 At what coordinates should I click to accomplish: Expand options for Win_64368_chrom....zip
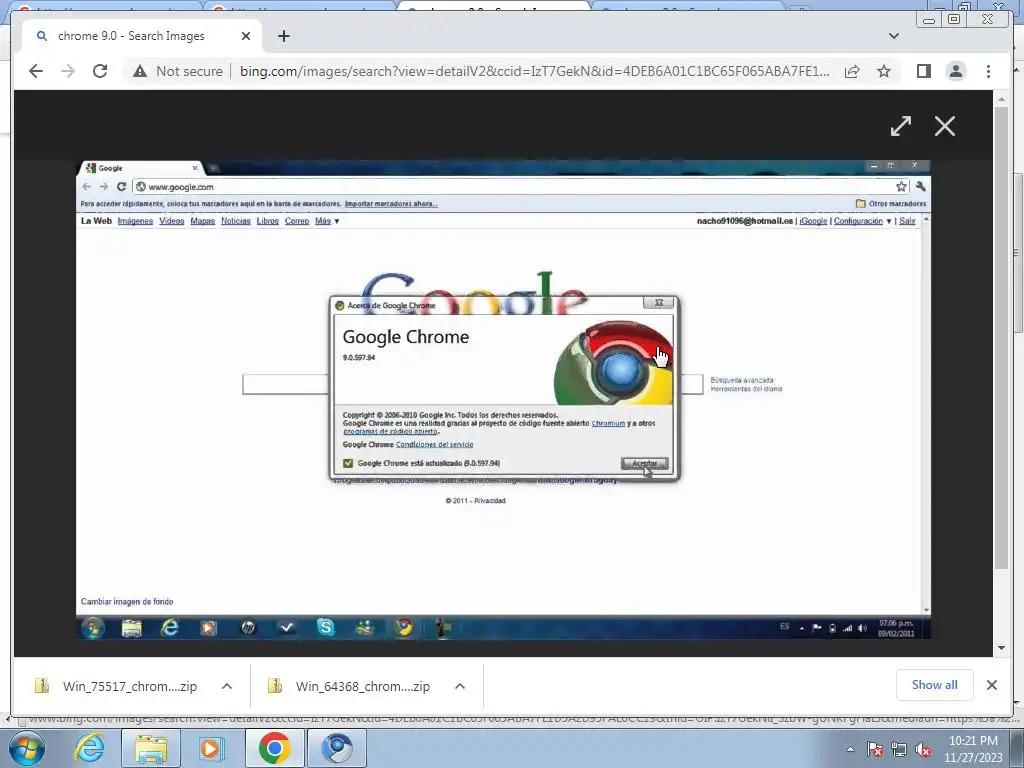click(x=460, y=686)
